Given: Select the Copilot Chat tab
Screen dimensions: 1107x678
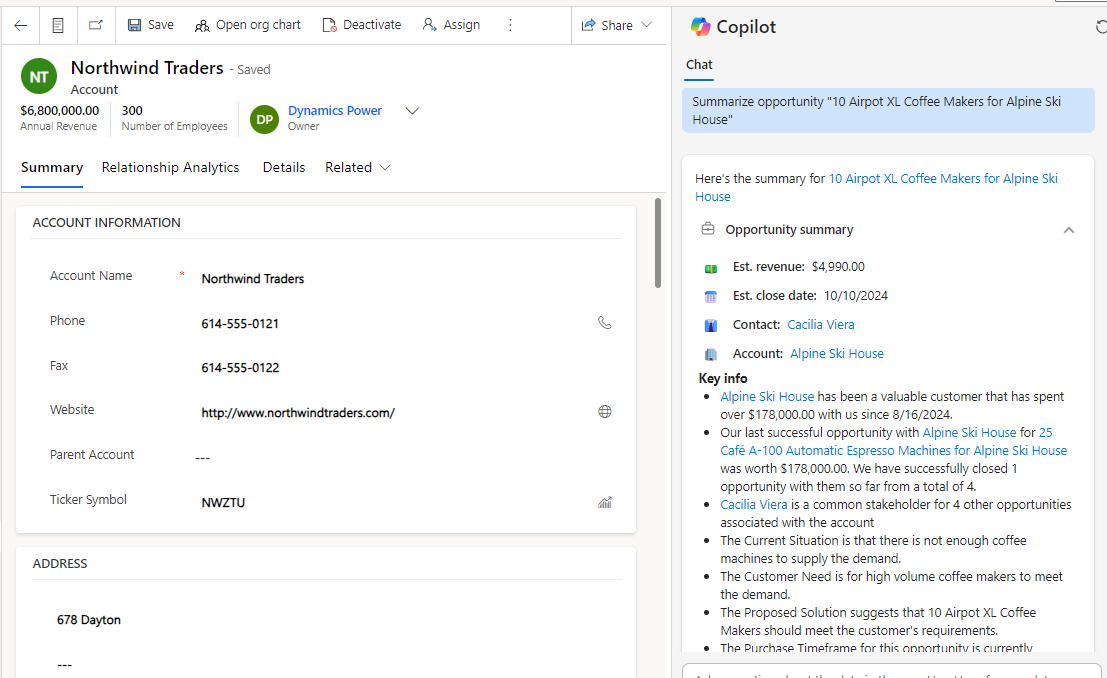Looking at the screenshot, I should (699, 65).
